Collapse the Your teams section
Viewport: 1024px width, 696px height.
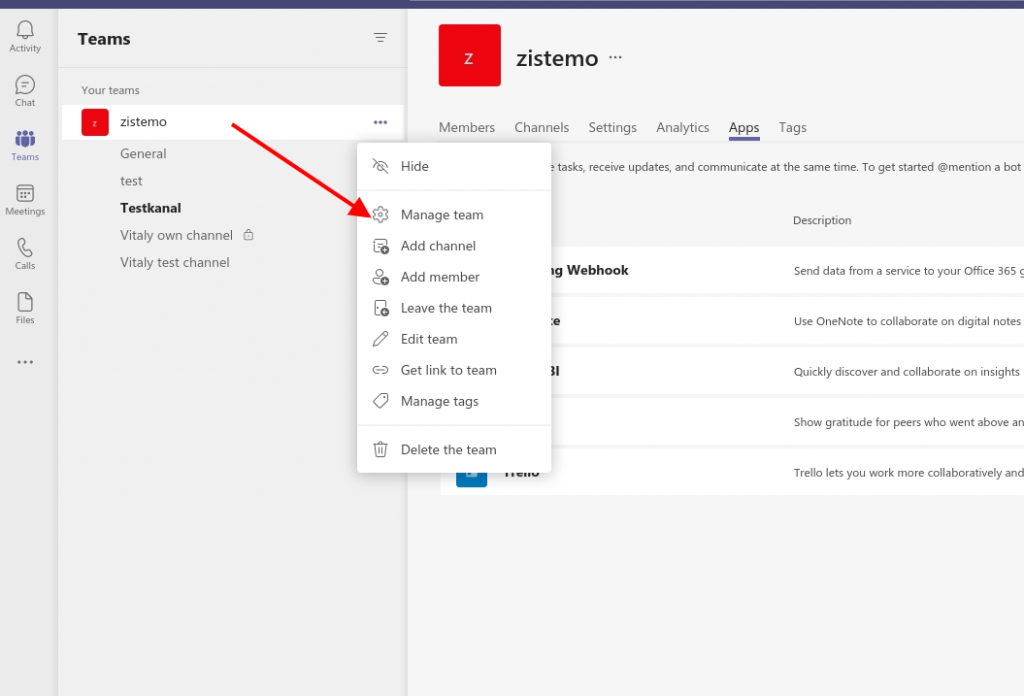click(110, 89)
